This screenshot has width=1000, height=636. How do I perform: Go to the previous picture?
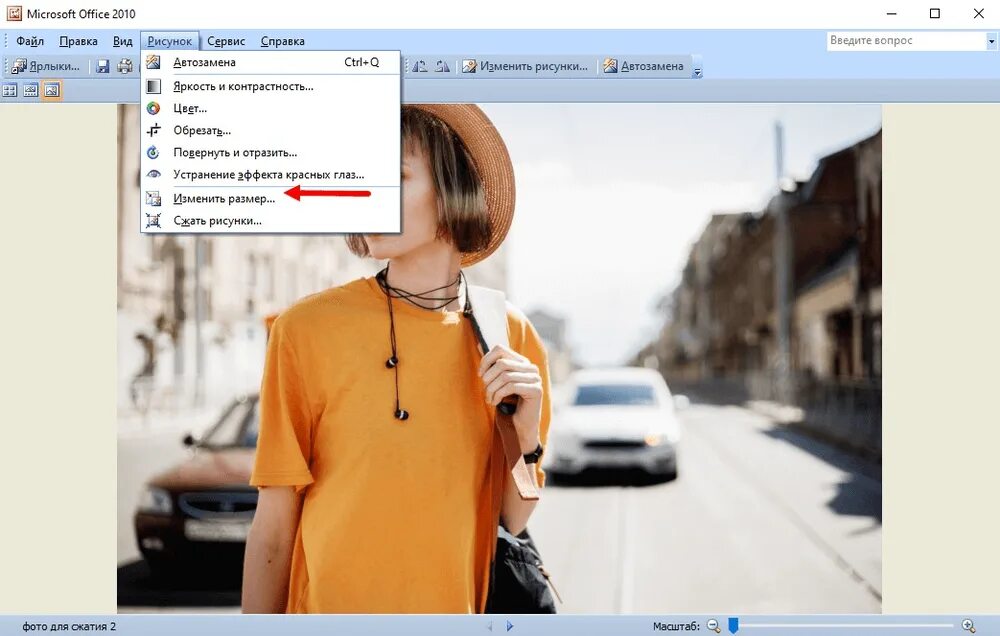490,626
